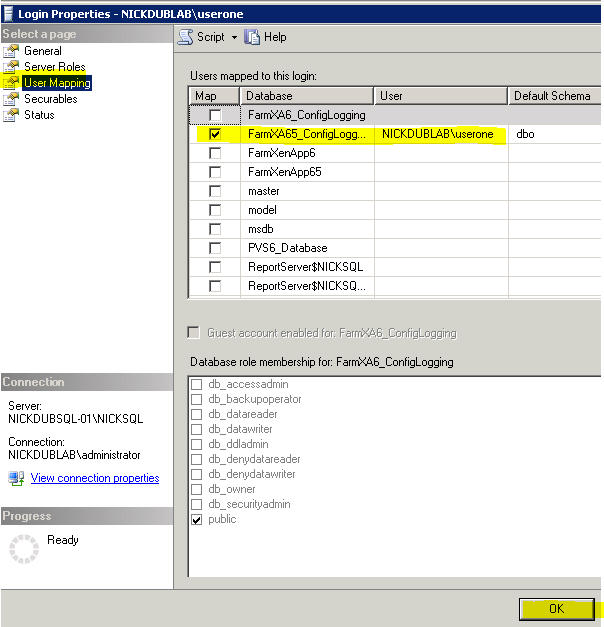Toggle the Guest account enabled checkbox
The width and height of the screenshot is (604, 627).
[x=194, y=333]
